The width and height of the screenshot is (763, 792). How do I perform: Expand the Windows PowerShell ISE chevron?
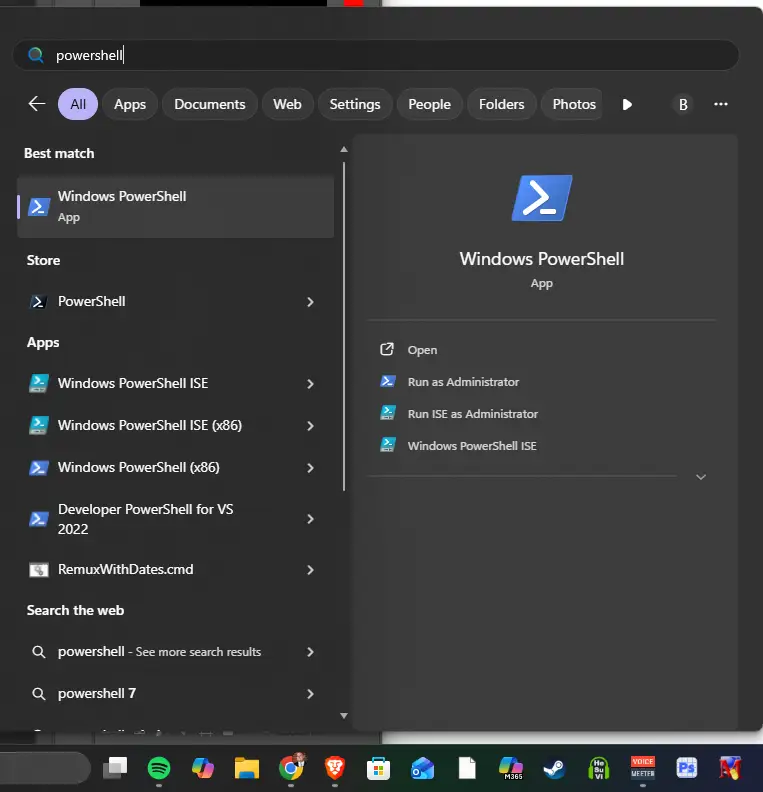(x=310, y=384)
